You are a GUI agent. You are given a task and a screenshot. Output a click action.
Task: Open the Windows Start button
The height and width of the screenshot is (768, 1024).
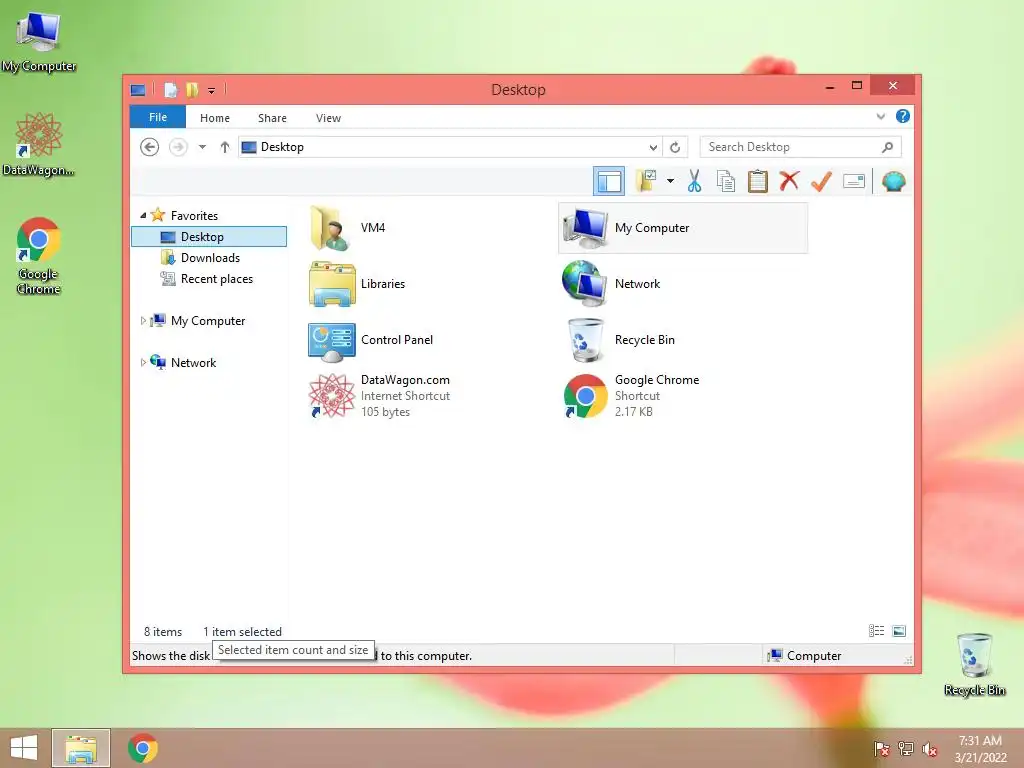click(24, 748)
